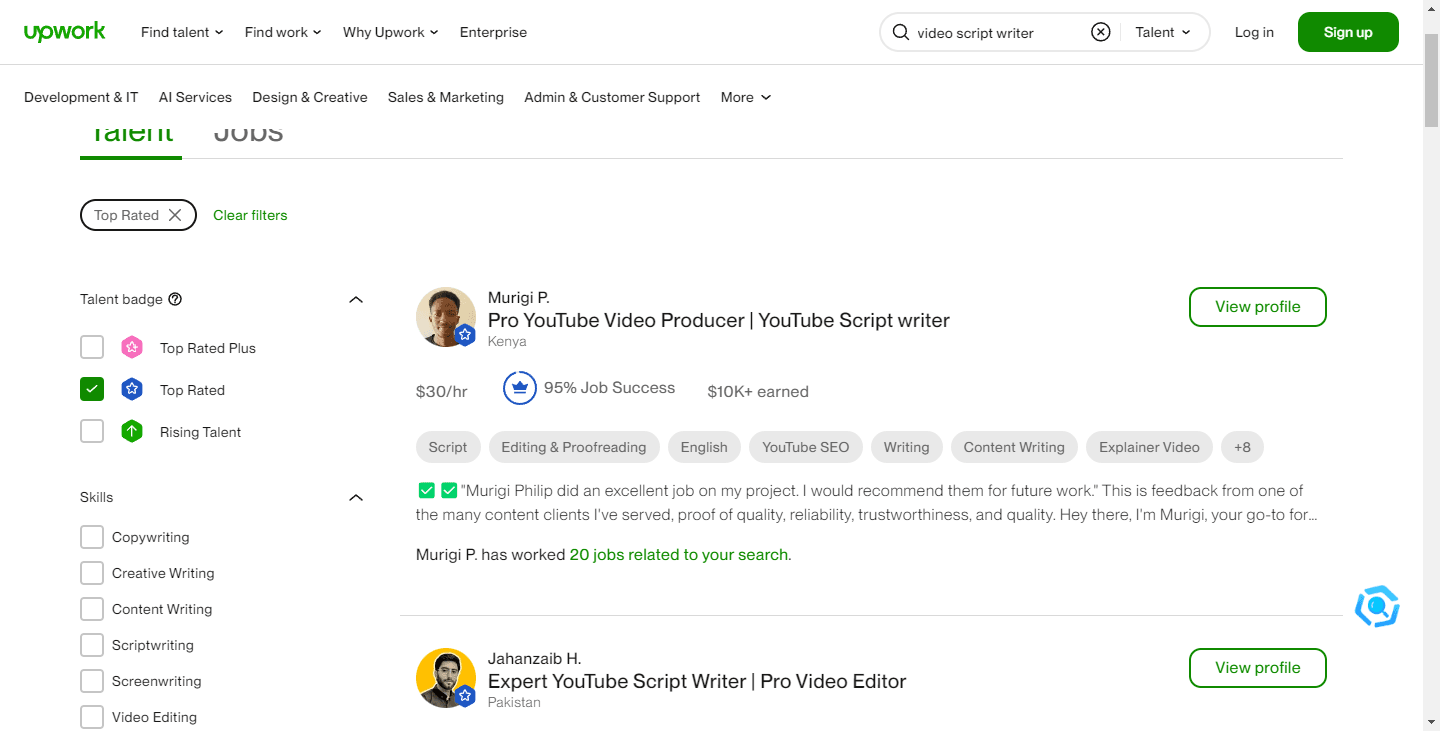Check the Content Writing skill checkbox
This screenshot has width=1440, height=731.
pyautogui.click(x=92, y=609)
